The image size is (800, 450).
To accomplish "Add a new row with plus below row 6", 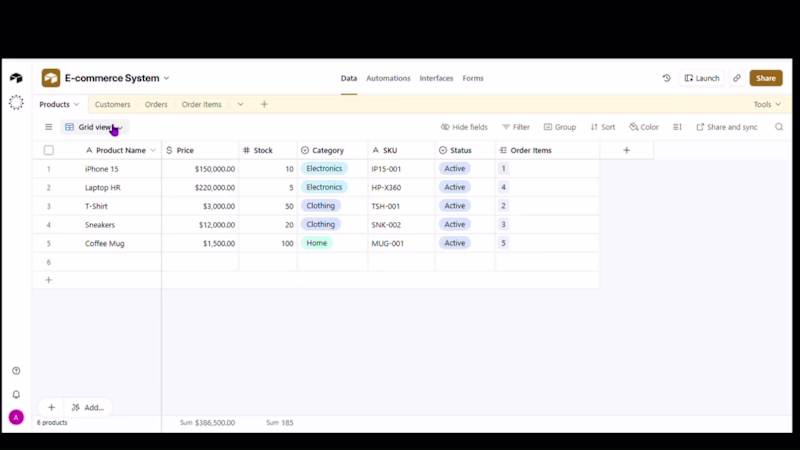I will click(x=48, y=280).
